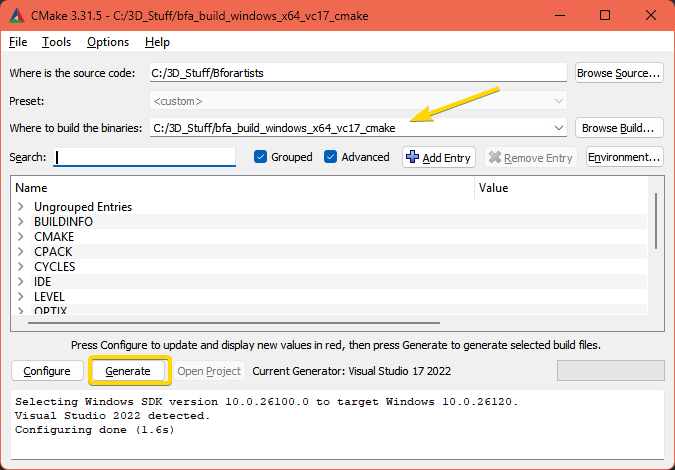Open the build binaries path dropdown arrow
This screenshot has height=470, width=675.
pos(559,128)
